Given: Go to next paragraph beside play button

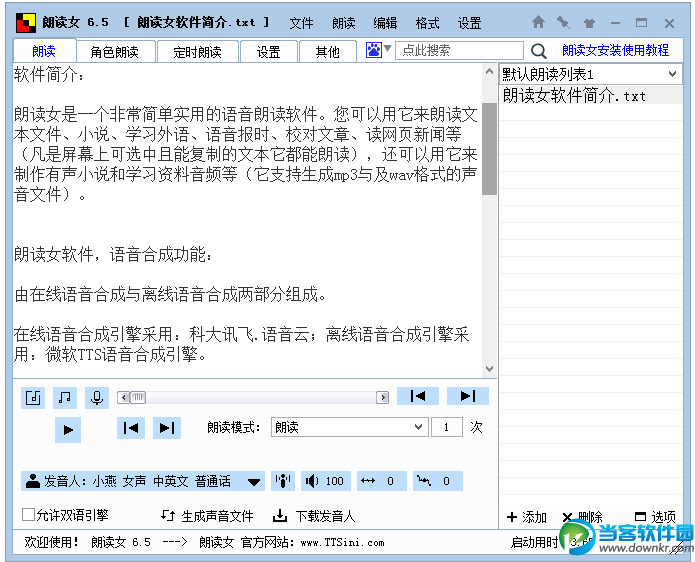Looking at the screenshot, I should click(167, 428).
